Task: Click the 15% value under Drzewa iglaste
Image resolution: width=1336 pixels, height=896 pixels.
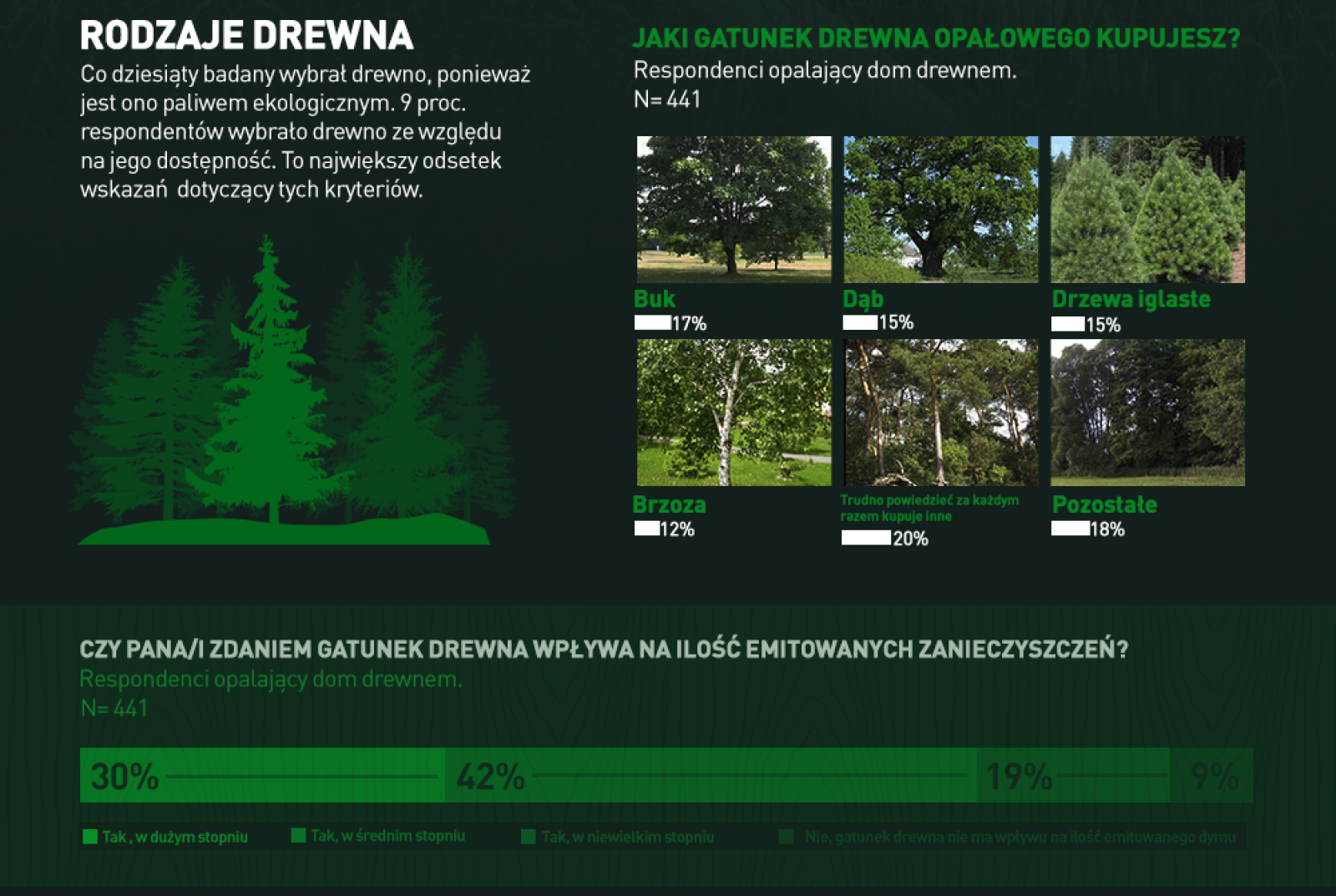Action: click(1103, 325)
